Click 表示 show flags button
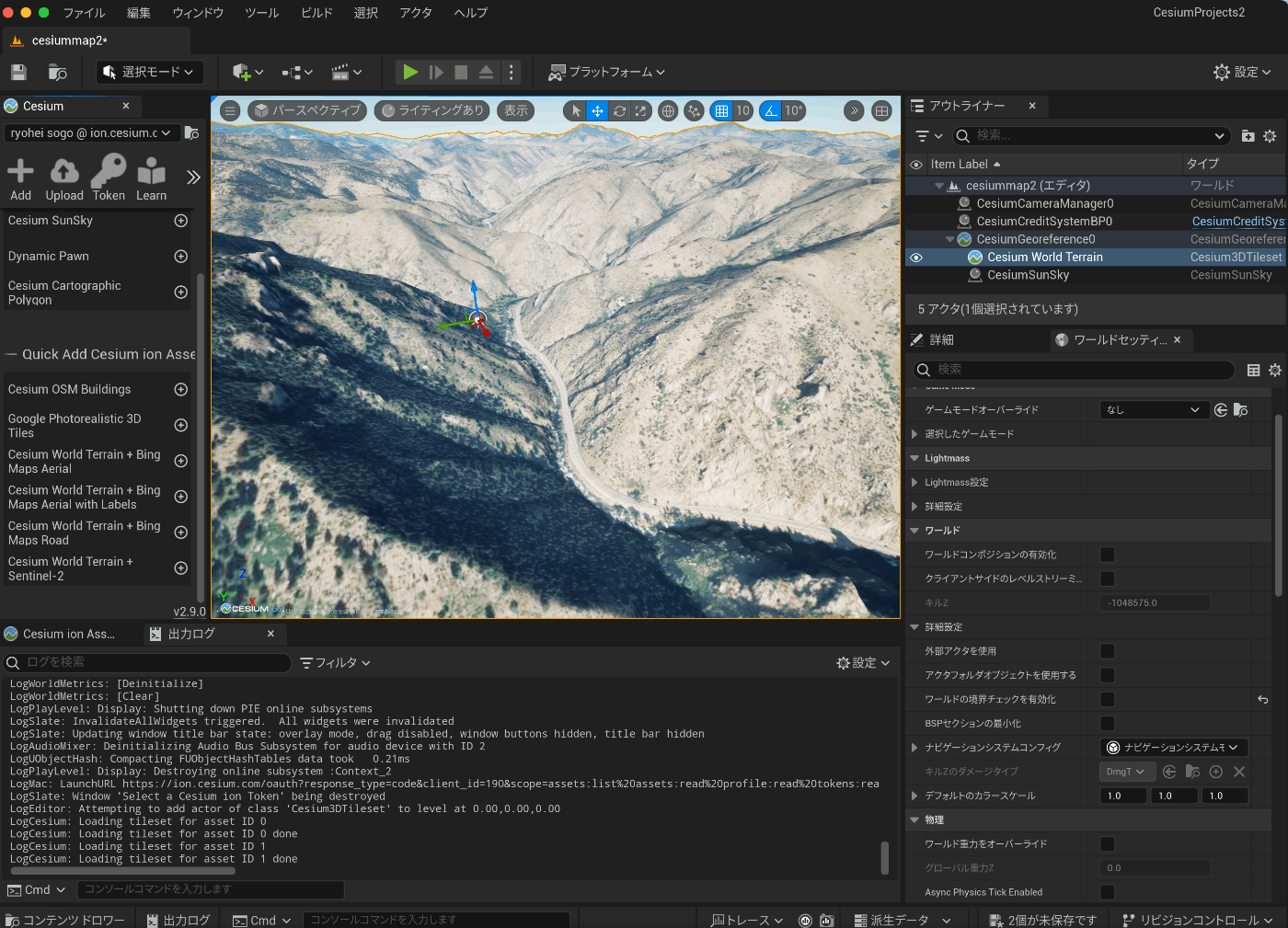 (516, 110)
